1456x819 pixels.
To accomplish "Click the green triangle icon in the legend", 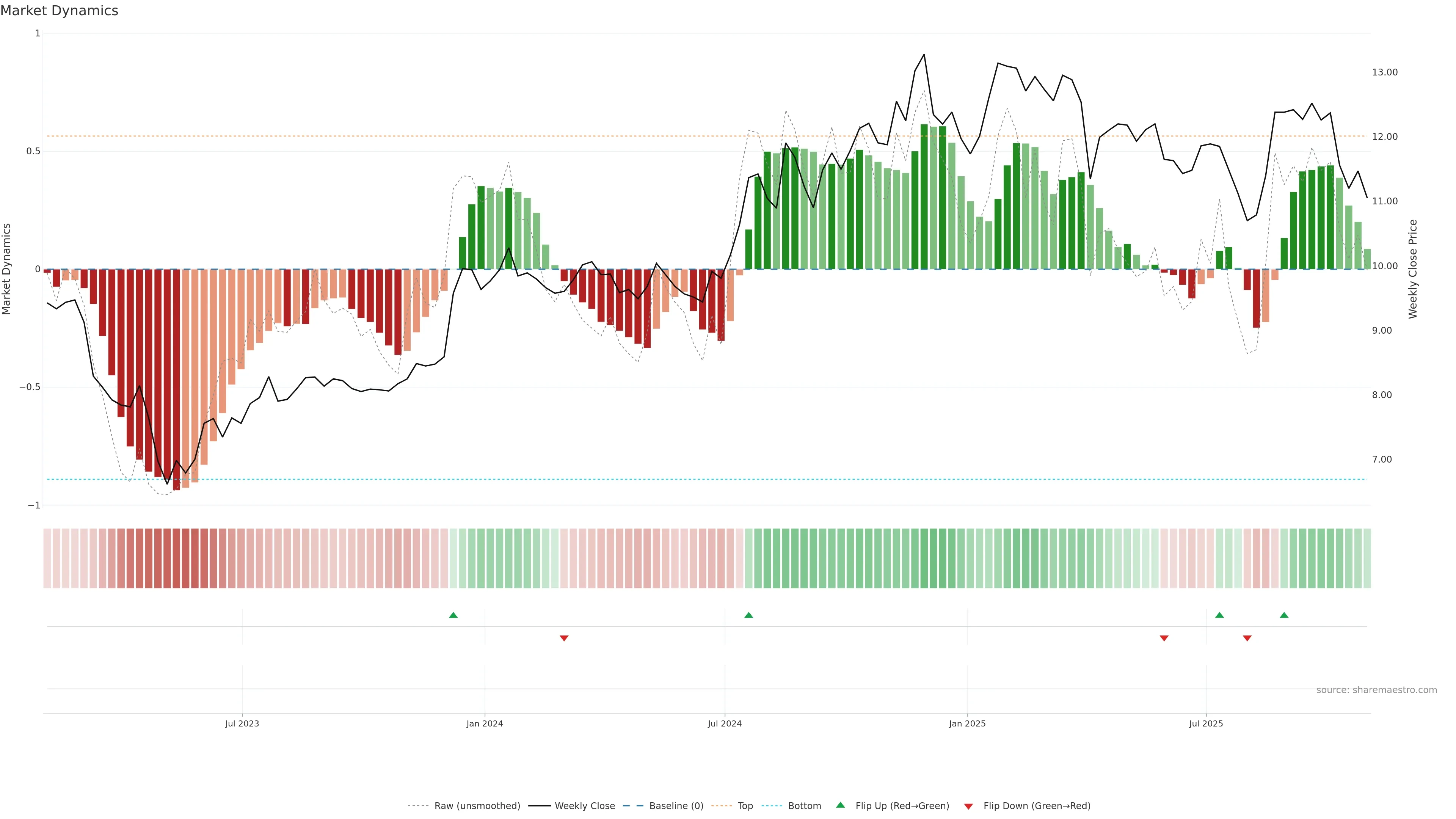I will (841, 805).
